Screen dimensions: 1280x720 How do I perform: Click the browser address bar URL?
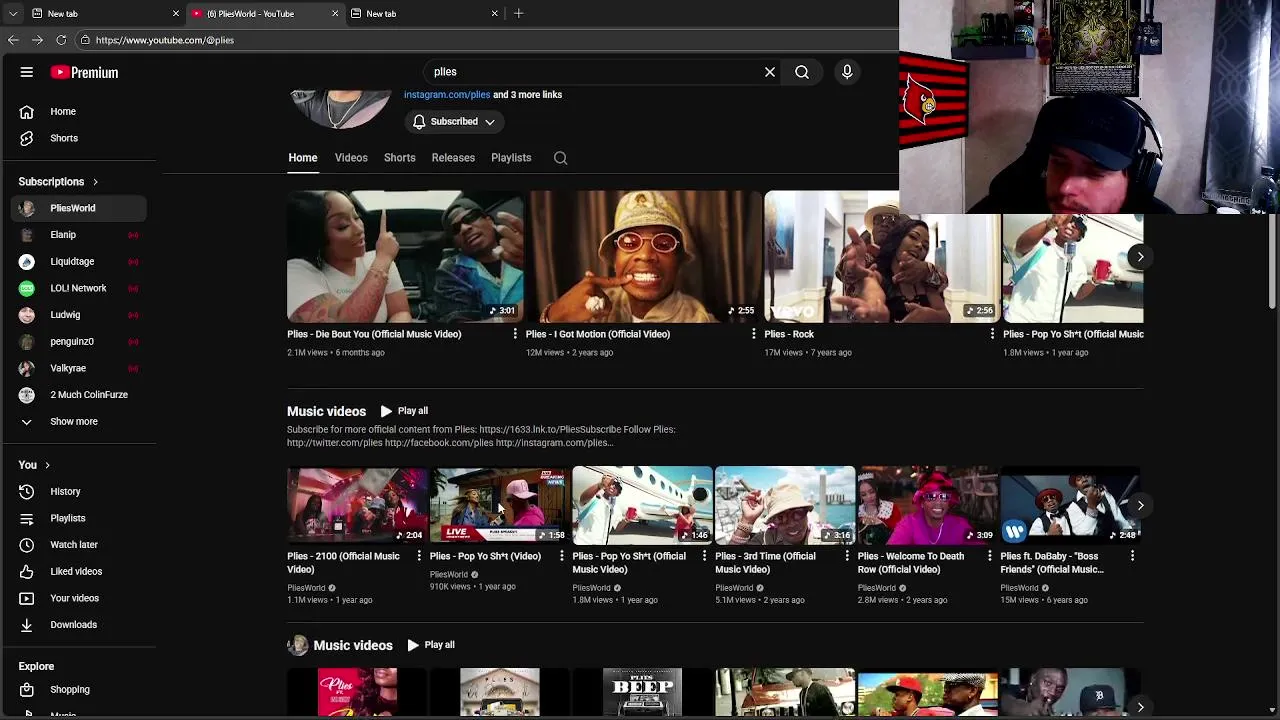click(x=165, y=40)
